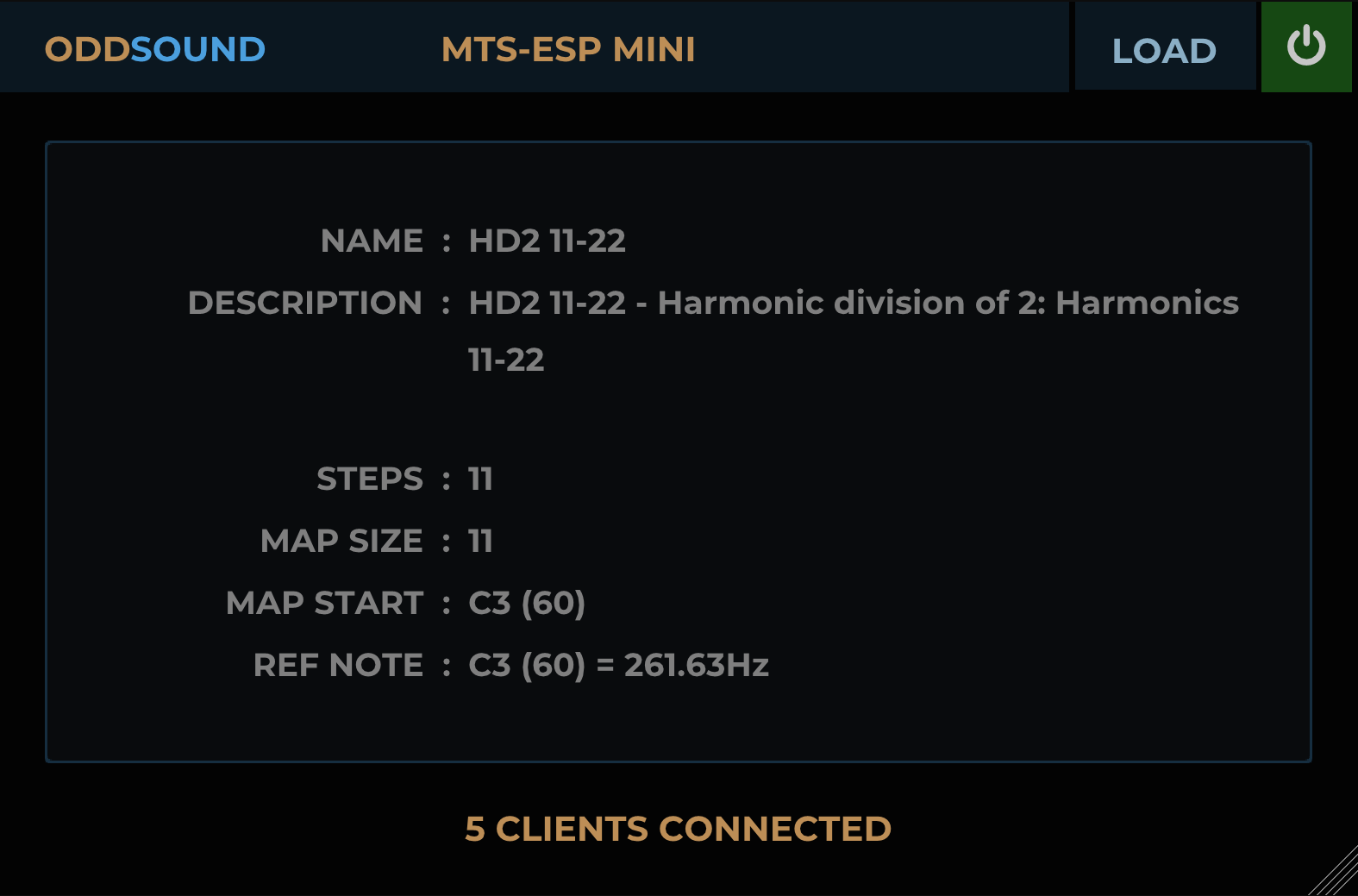1358x896 pixels.
Task: Click the REF NOTE label
Action: click(338, 665)
